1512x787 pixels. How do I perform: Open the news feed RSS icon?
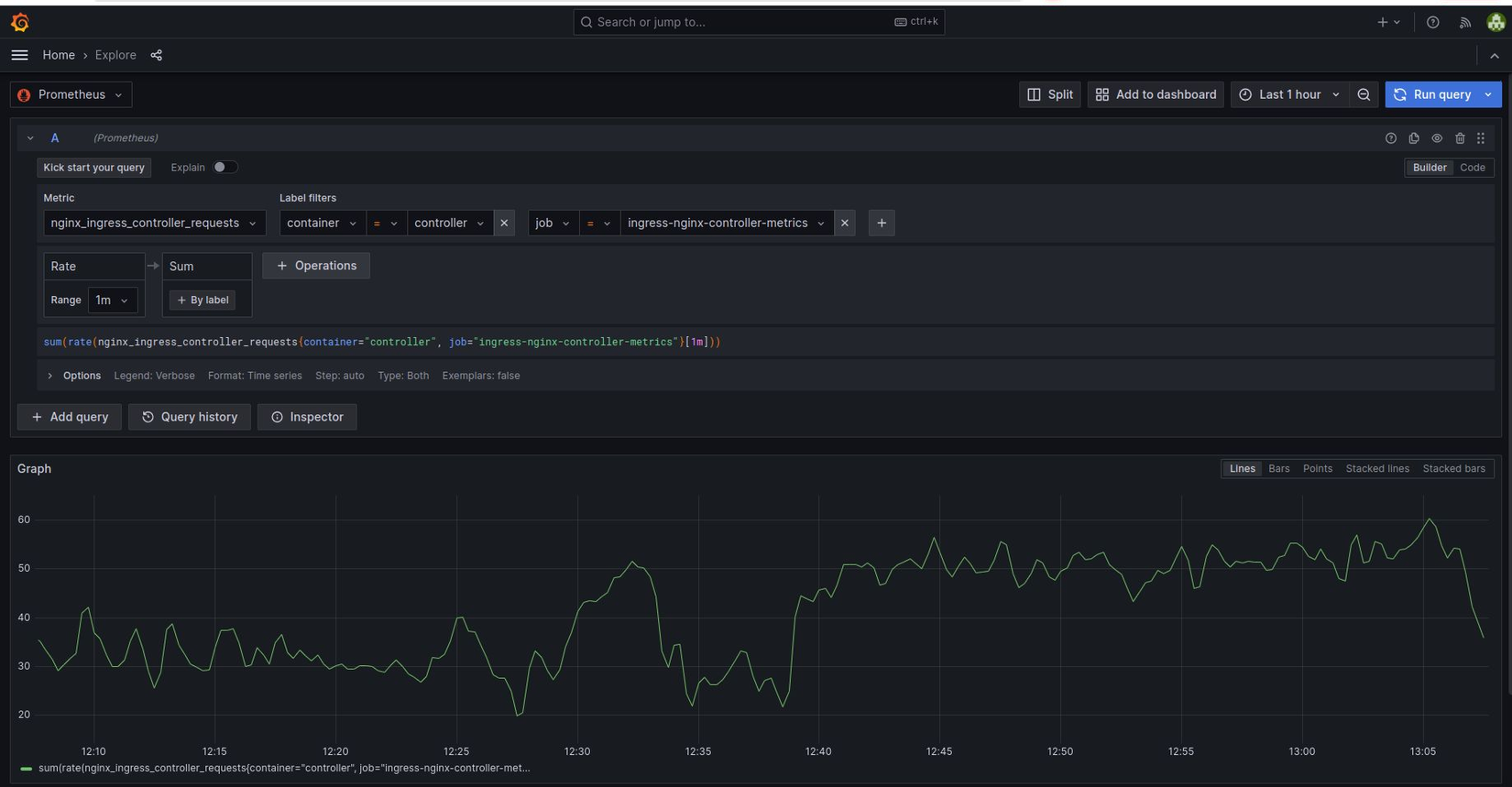(1464, 22)
